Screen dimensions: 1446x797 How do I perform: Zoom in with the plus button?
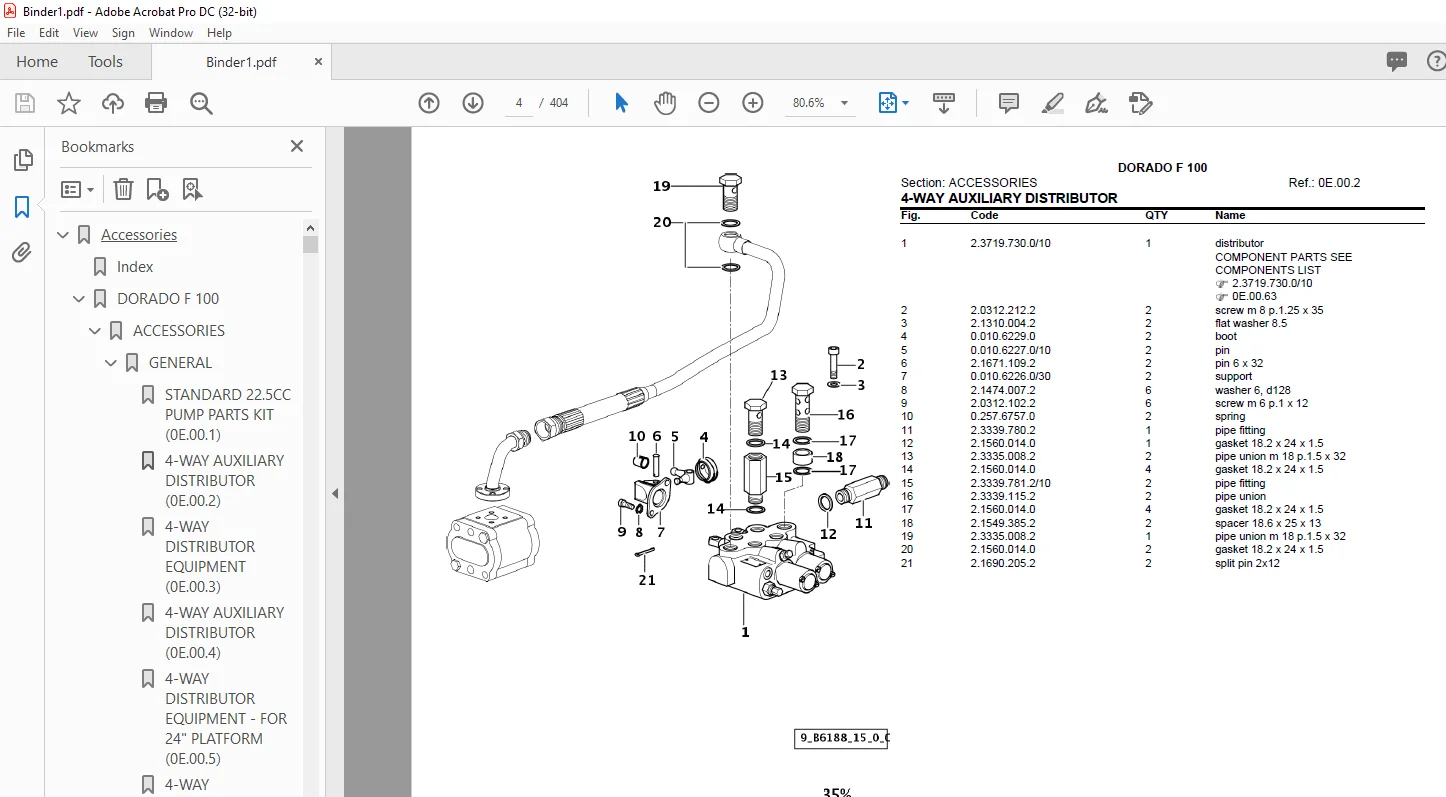[x=753, y=103]
